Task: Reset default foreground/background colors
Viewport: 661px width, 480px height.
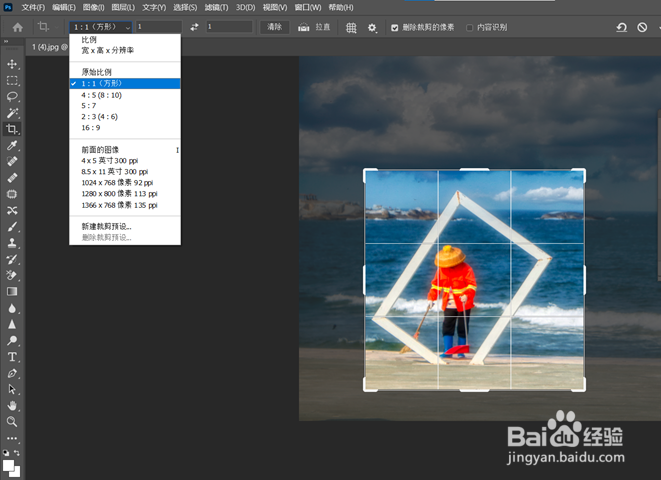Action: [6, 453]
